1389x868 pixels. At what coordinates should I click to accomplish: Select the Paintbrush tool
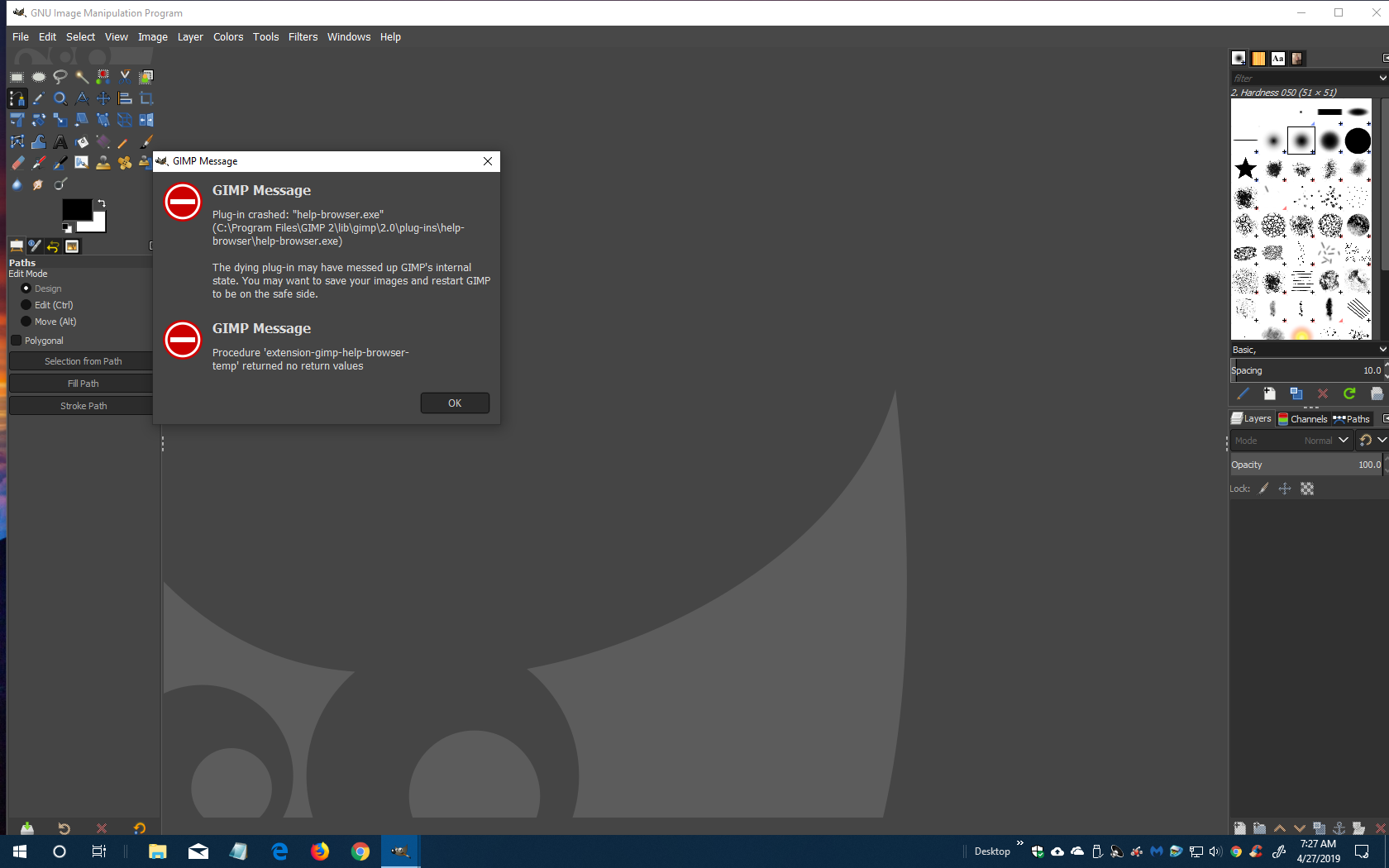click(x=146, y=141)
